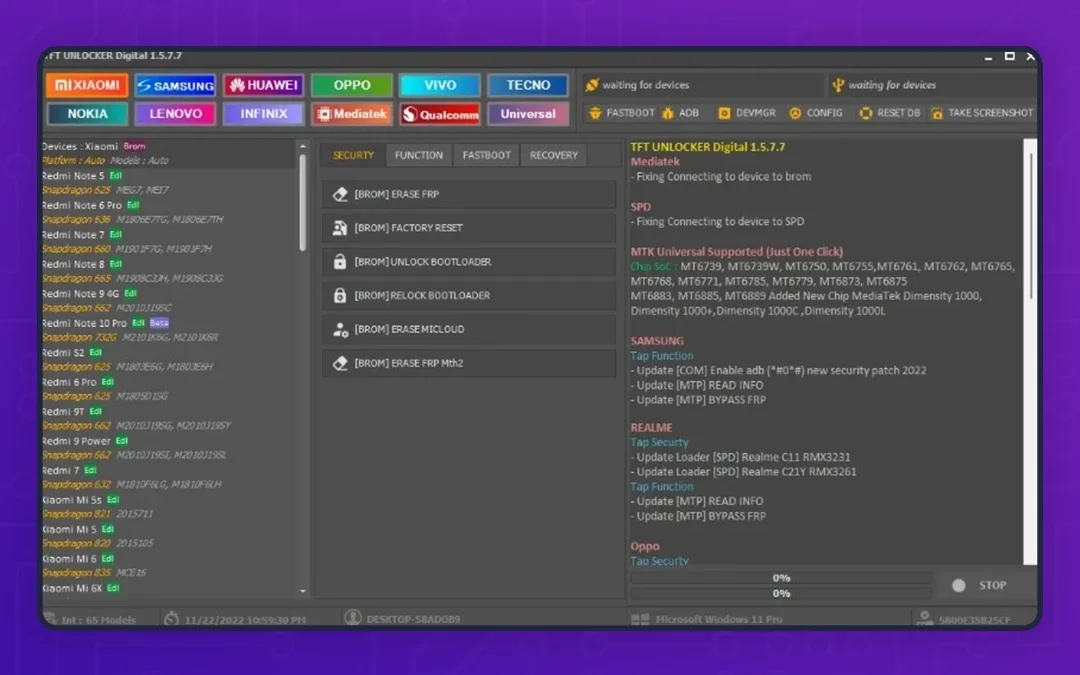Screen dimensions: 1080x675
Task: Run [BROM] UNLOCK BOOTLOADER
Action: click(x=468, y=262)
